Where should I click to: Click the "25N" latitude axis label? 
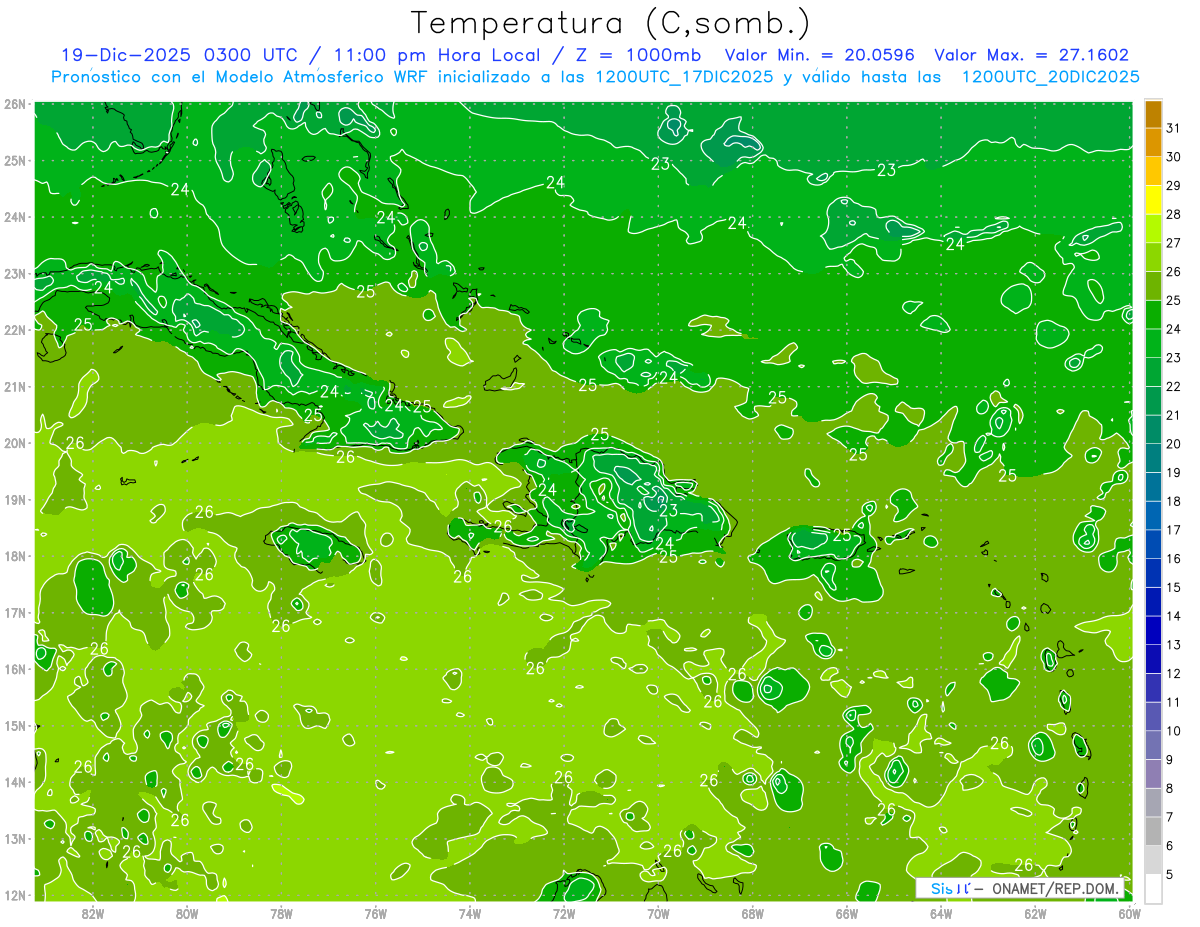tap(15, 160)
